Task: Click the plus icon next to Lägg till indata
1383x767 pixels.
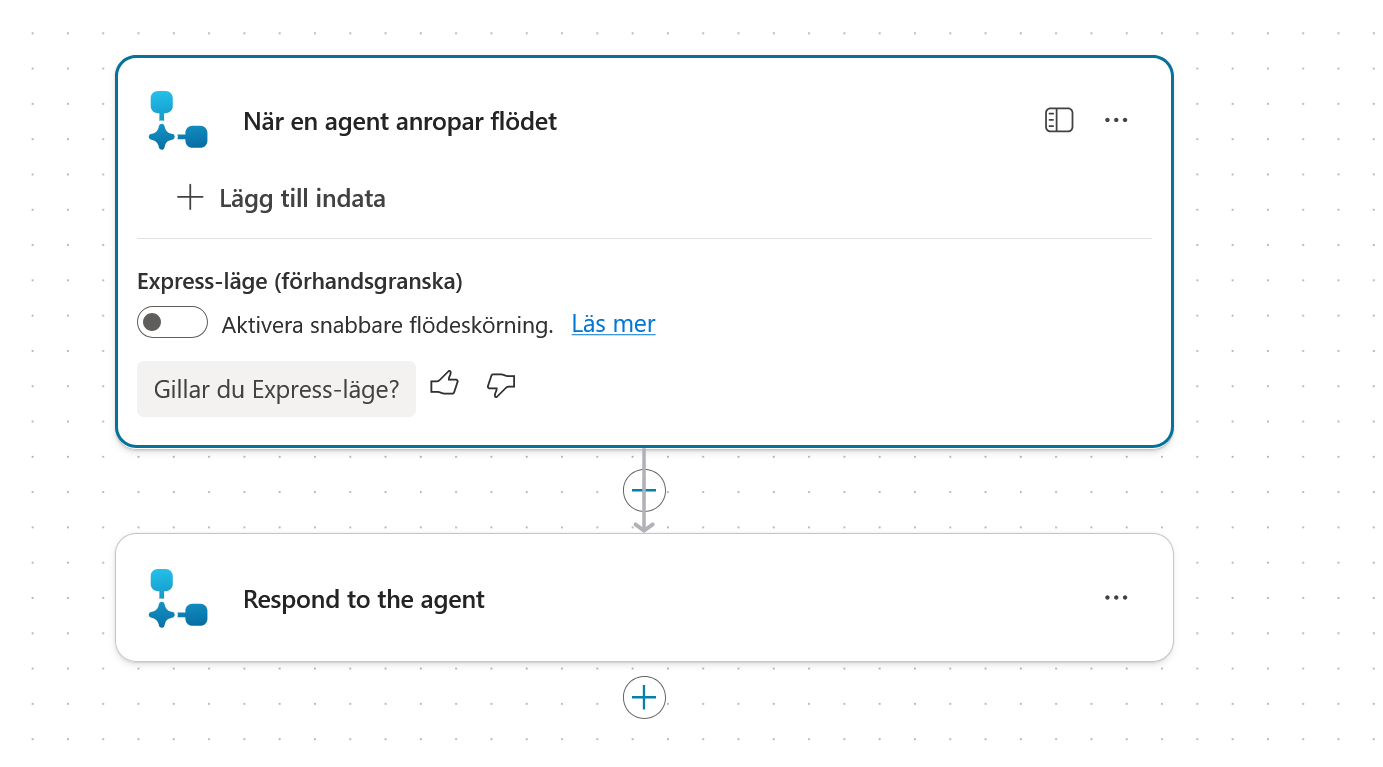Action: [x=190, y=197]
